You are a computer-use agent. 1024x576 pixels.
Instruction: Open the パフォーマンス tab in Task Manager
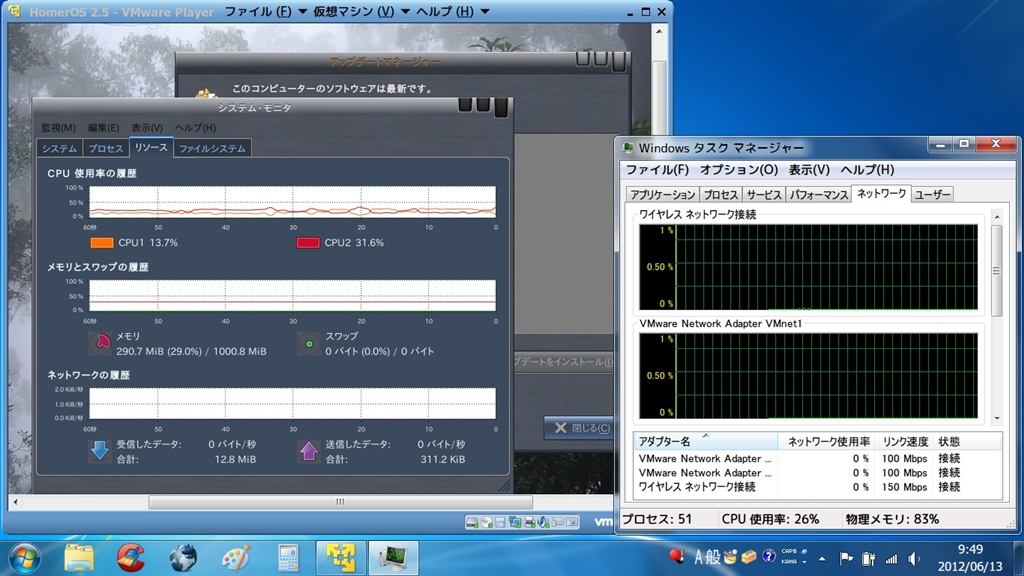coord(818,195)
